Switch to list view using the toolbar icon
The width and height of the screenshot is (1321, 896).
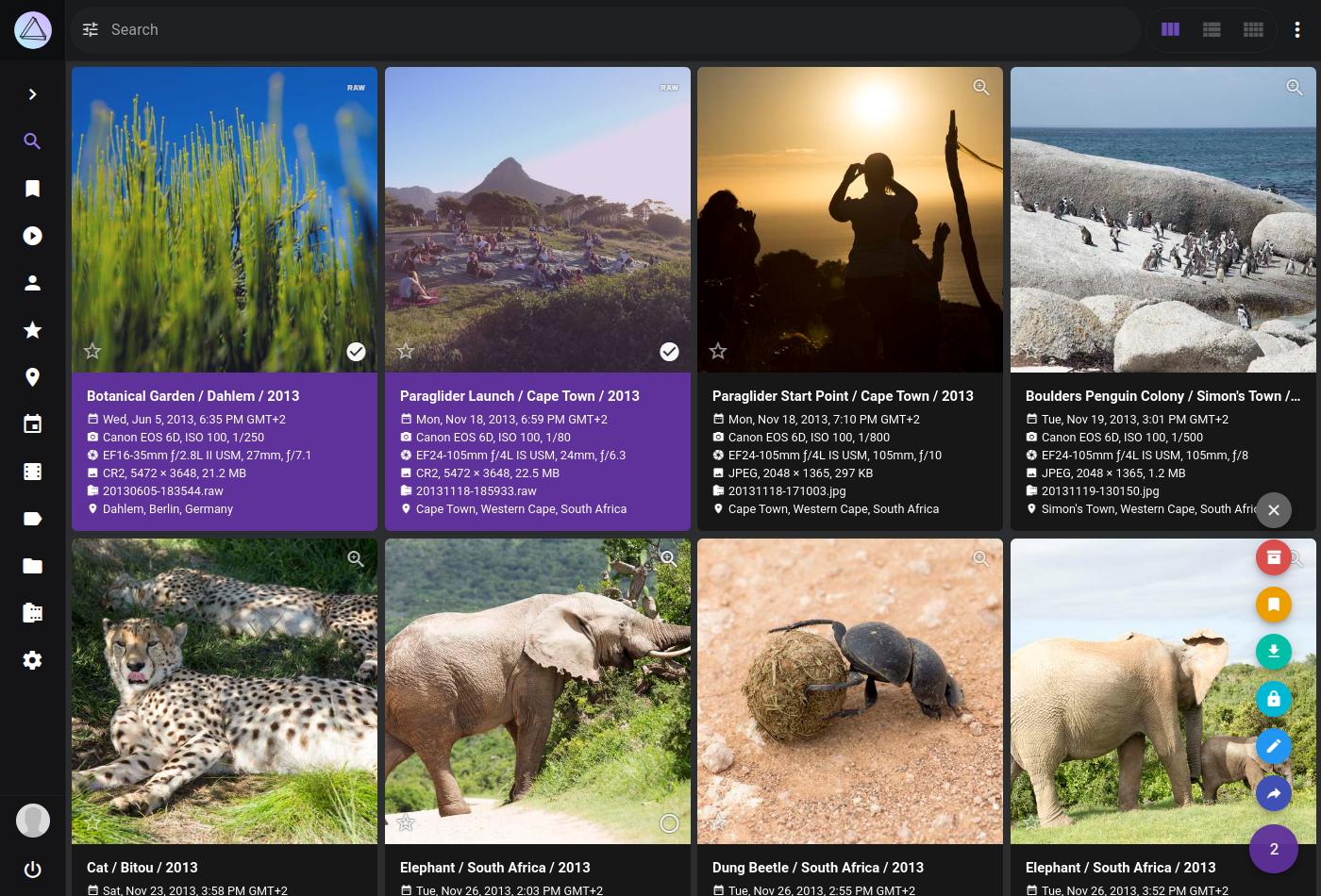point(1212,29)
